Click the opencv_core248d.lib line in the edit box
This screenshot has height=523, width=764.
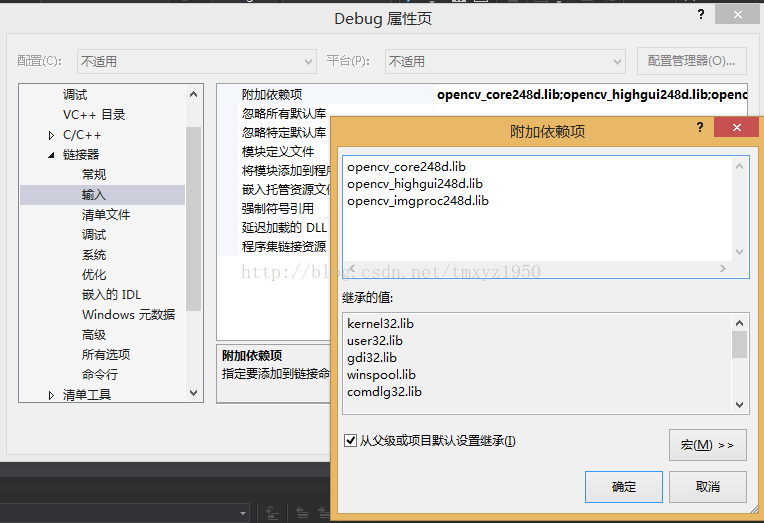(406, 167)
